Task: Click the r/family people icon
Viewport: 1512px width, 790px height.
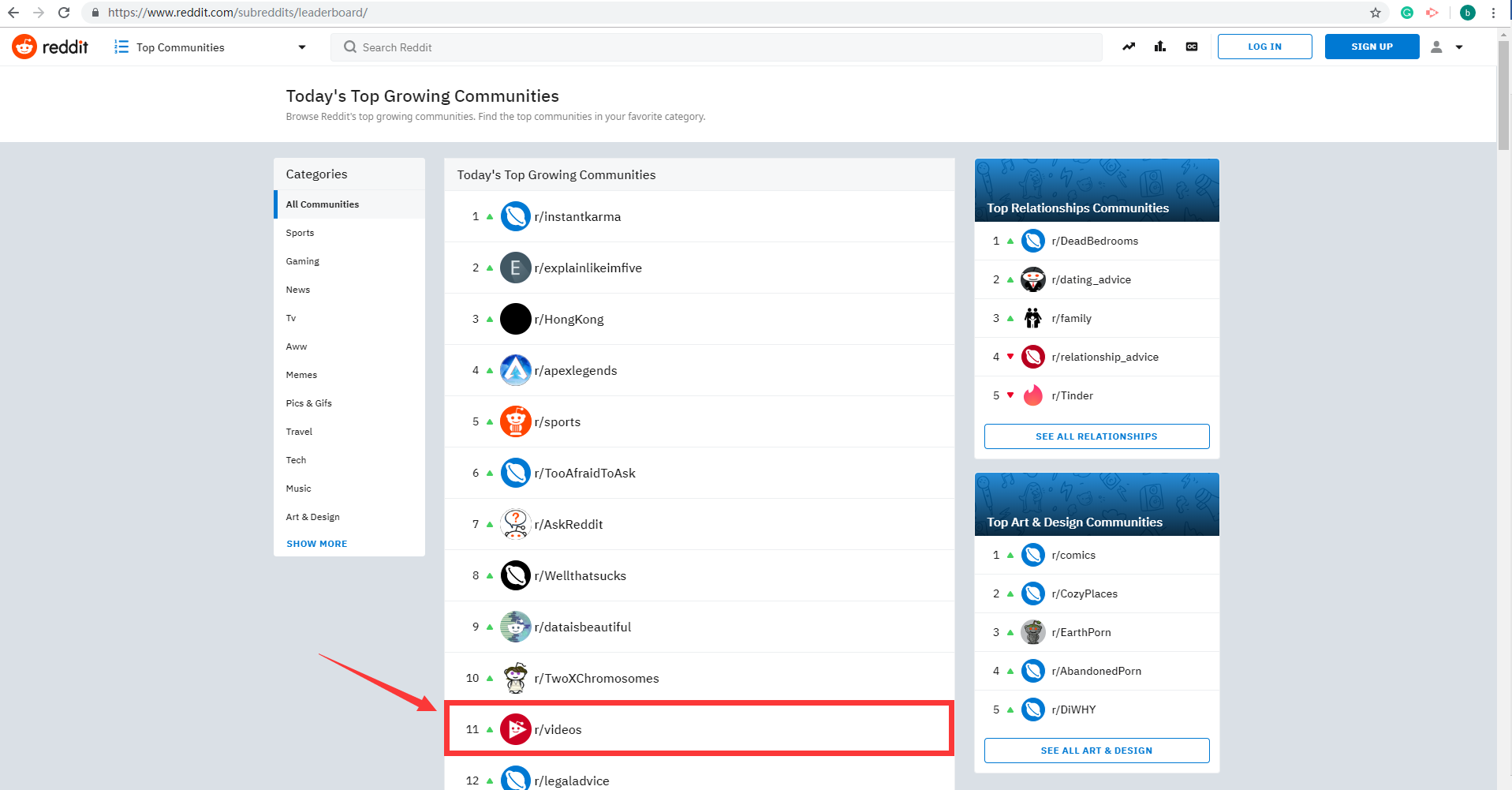Action: coord(1033,318)
